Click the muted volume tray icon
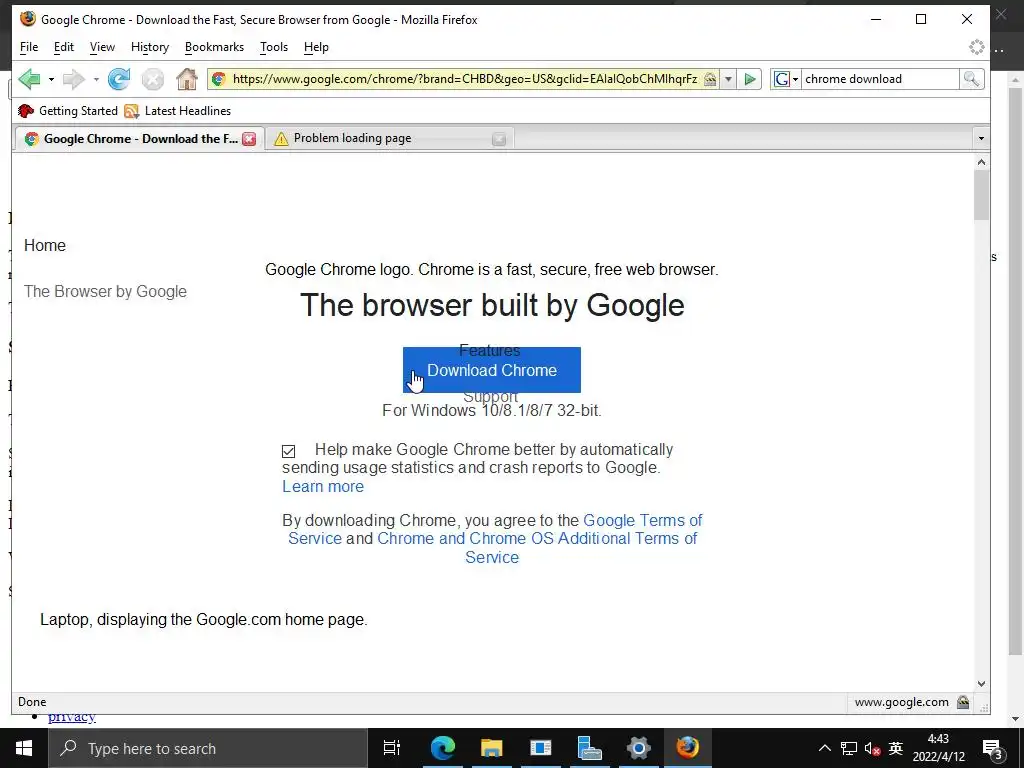Image resolution: width=1024 pixels, height=768 pixels. point(872,748)
